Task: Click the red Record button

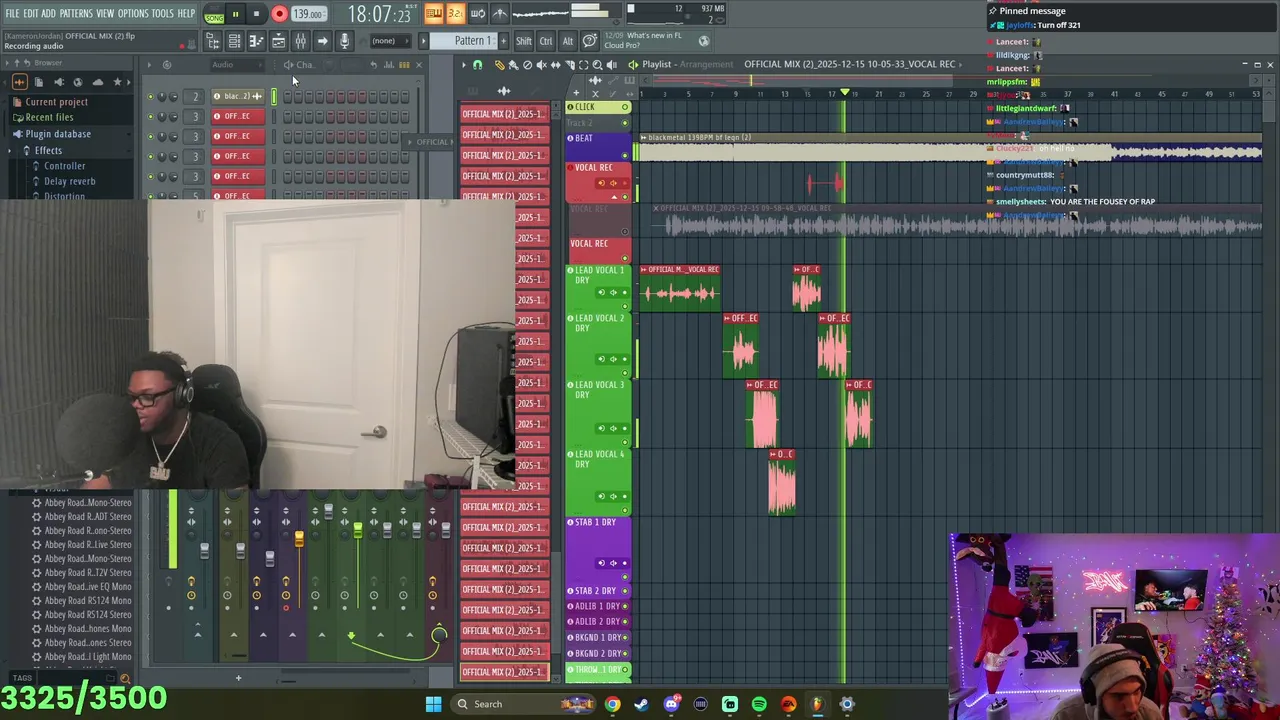Action: [280, 14]
